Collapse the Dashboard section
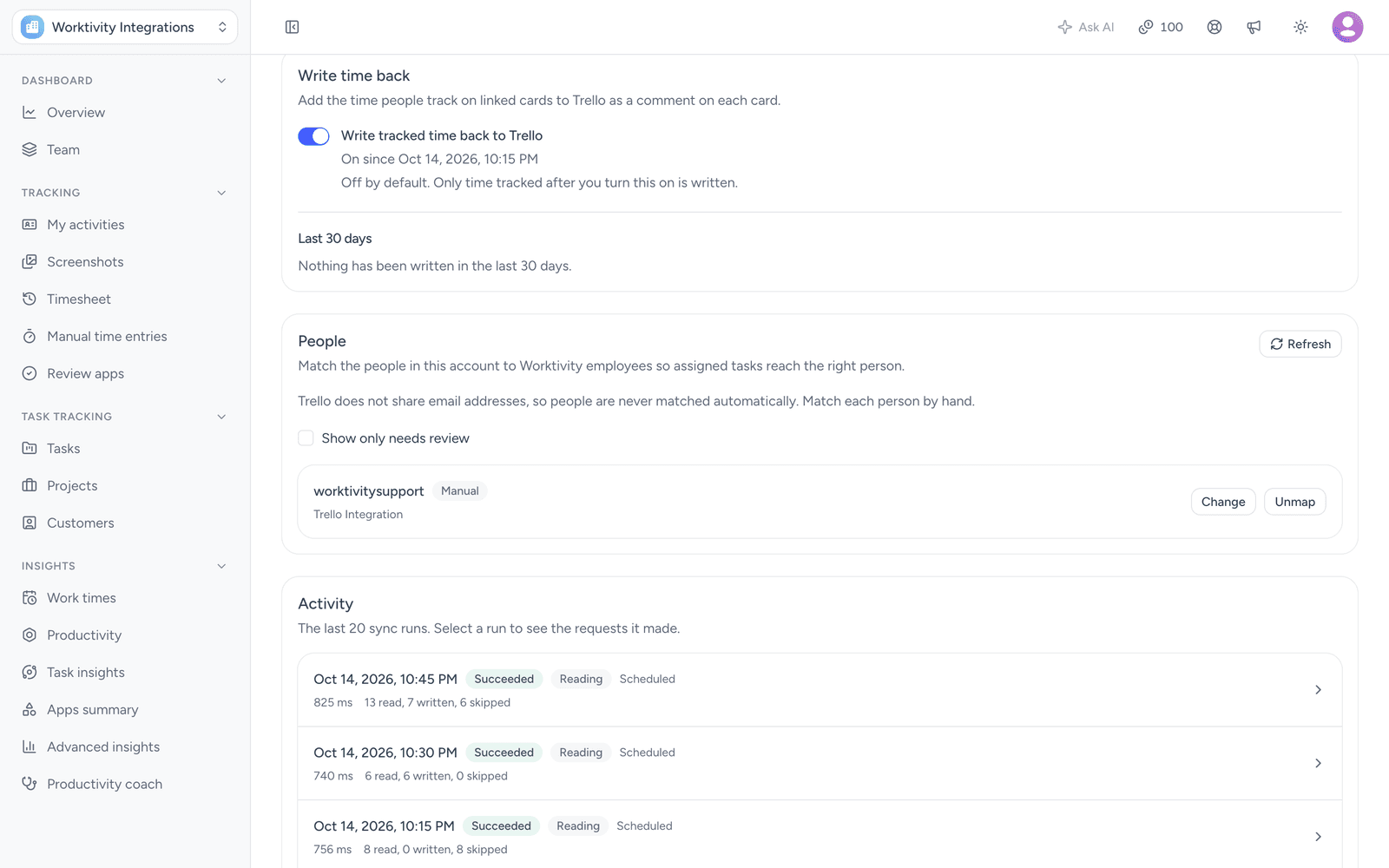 pyautogui.click(x=221, y=81)
